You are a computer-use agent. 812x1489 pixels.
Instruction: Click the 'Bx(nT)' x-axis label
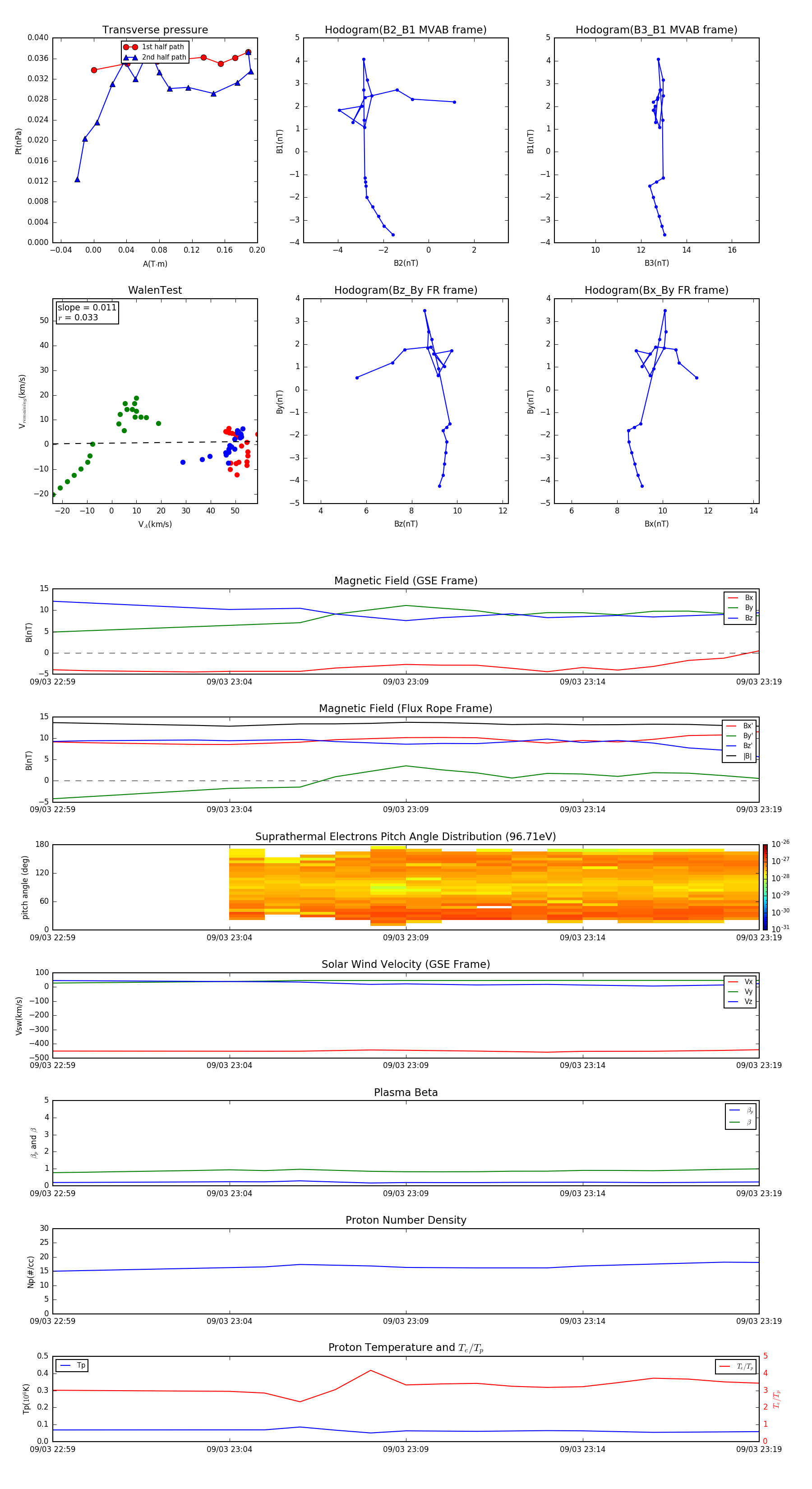point(656,524)
